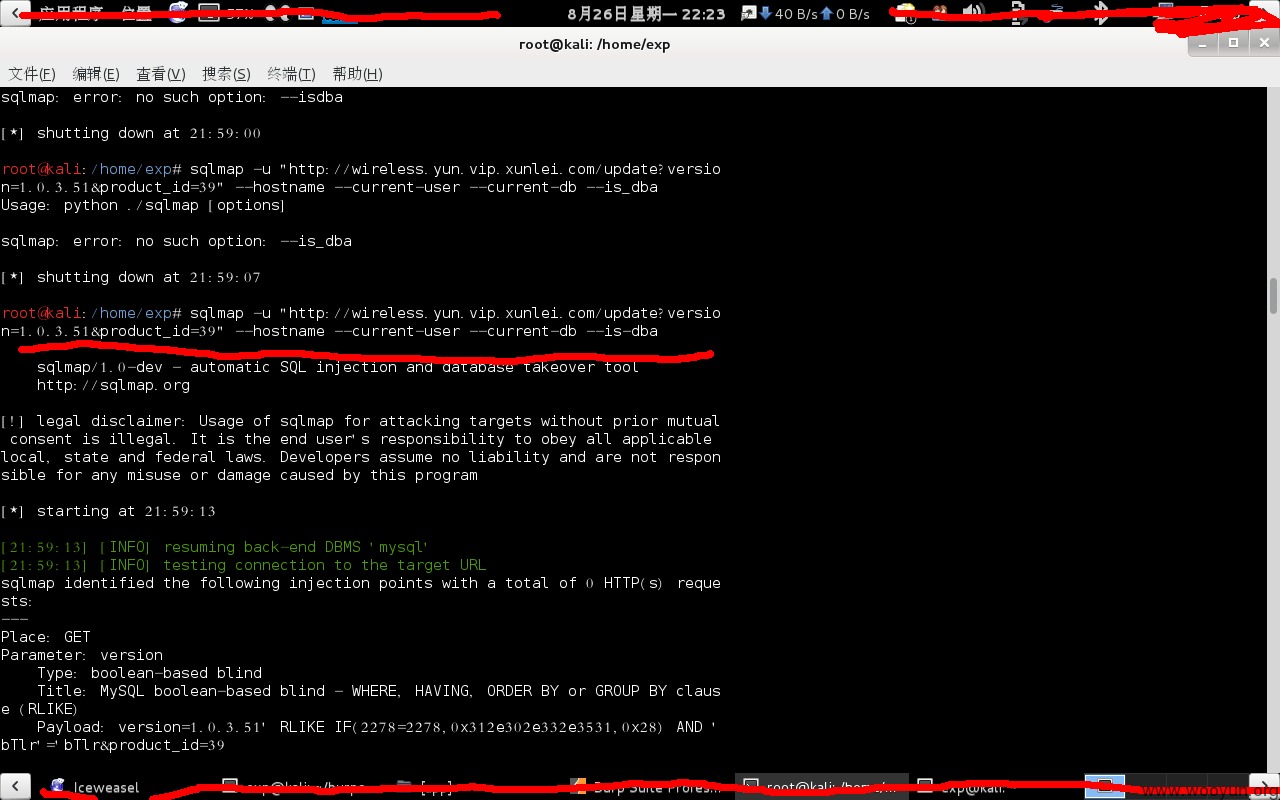Click the bottom taskbar left arrow button
The width and height of the screenshot is (1280, 800).
(15, 786)
